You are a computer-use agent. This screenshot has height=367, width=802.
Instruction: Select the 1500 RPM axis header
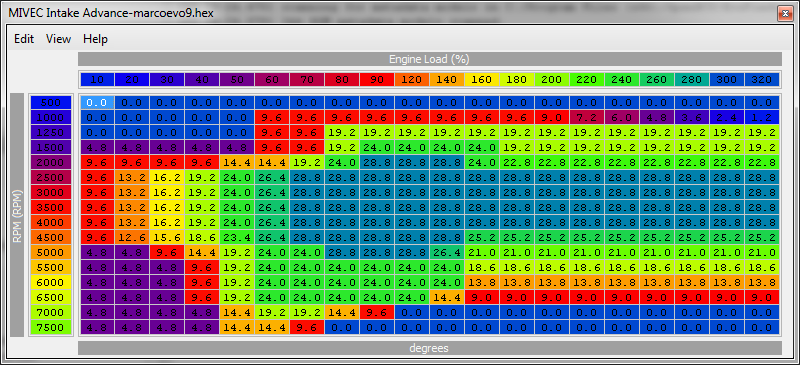pyautogui.click(x=50, y=148)
